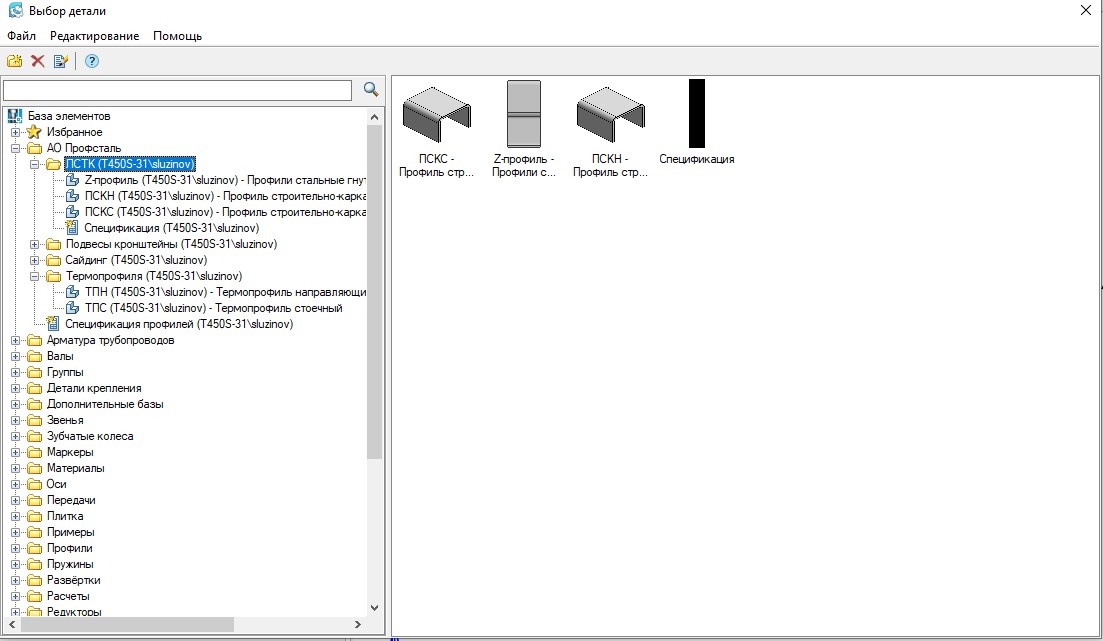Viewport: 1103px width, 641px height.
Task: Click the red delete X toolbar icon
Action: tap(38, 61)
